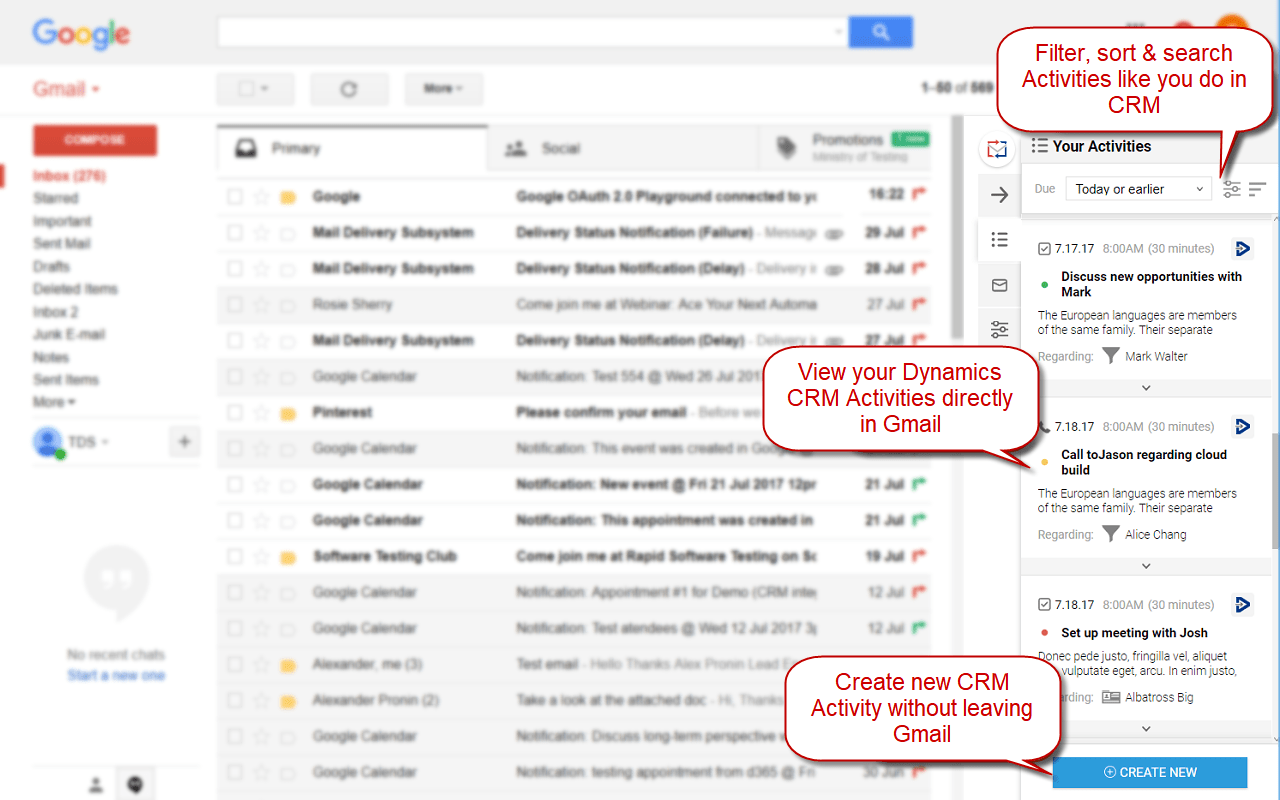1280x800 pixels.
Task: Click the contacts icon at bottom left
Action: [96, 785]
